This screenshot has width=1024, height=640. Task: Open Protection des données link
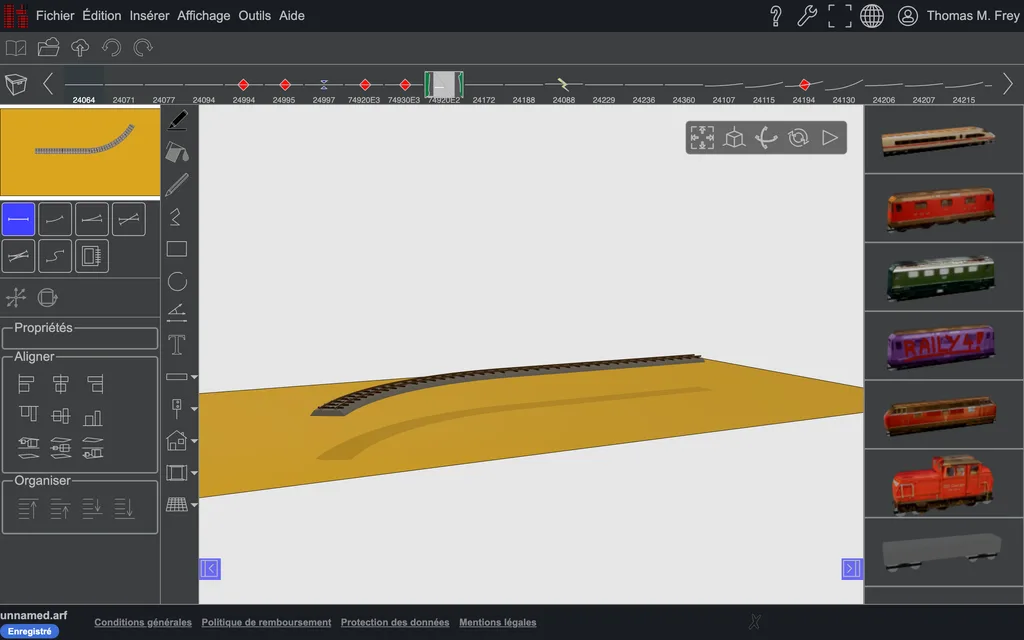[x=394, y=622]
